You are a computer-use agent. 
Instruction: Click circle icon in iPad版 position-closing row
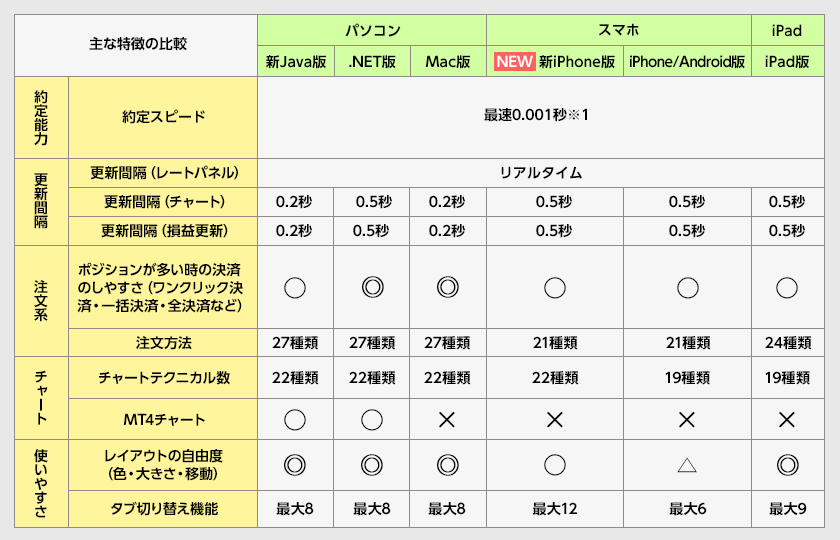coord(787,288)
